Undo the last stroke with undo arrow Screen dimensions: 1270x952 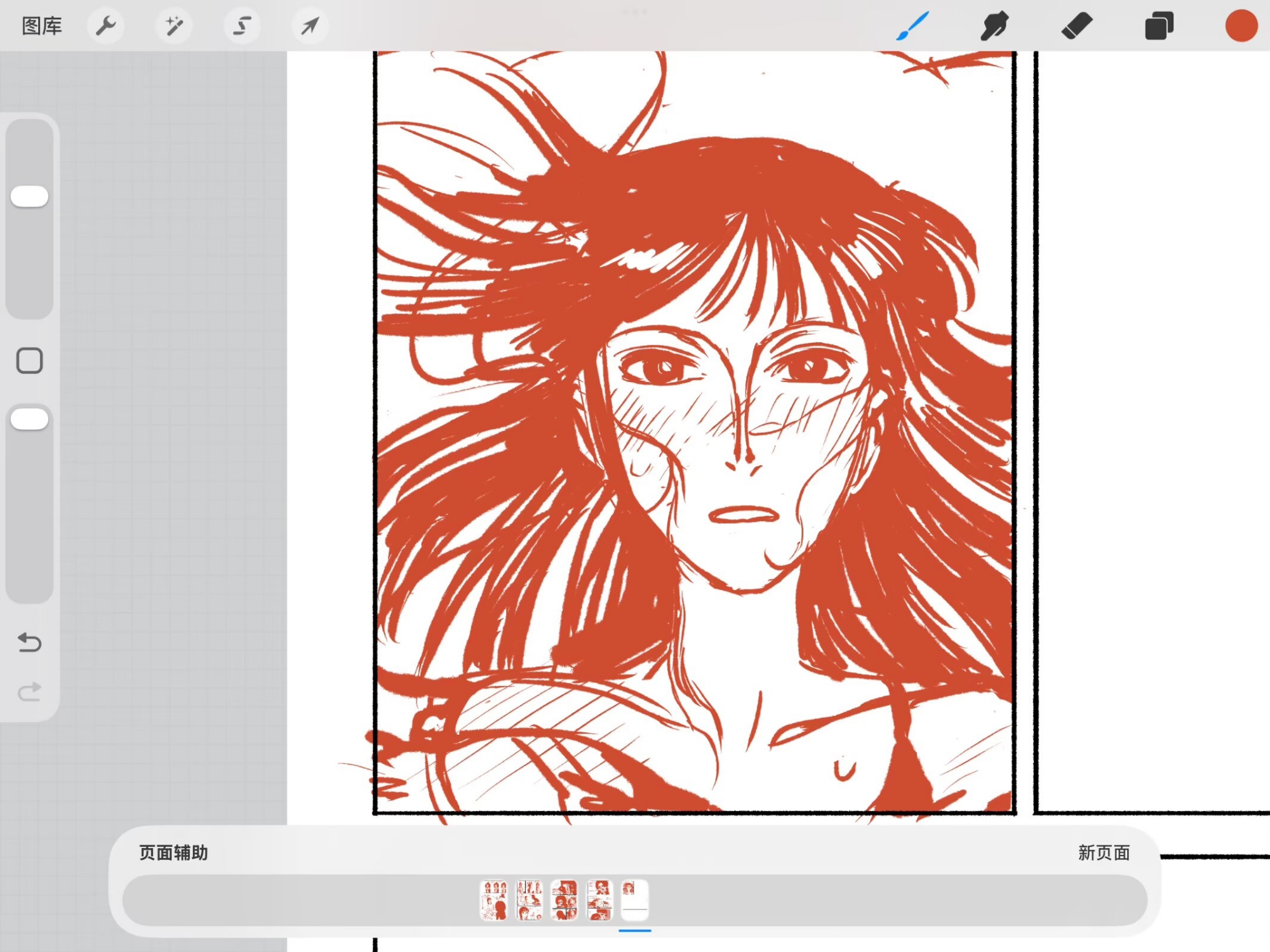click(29, 642)
